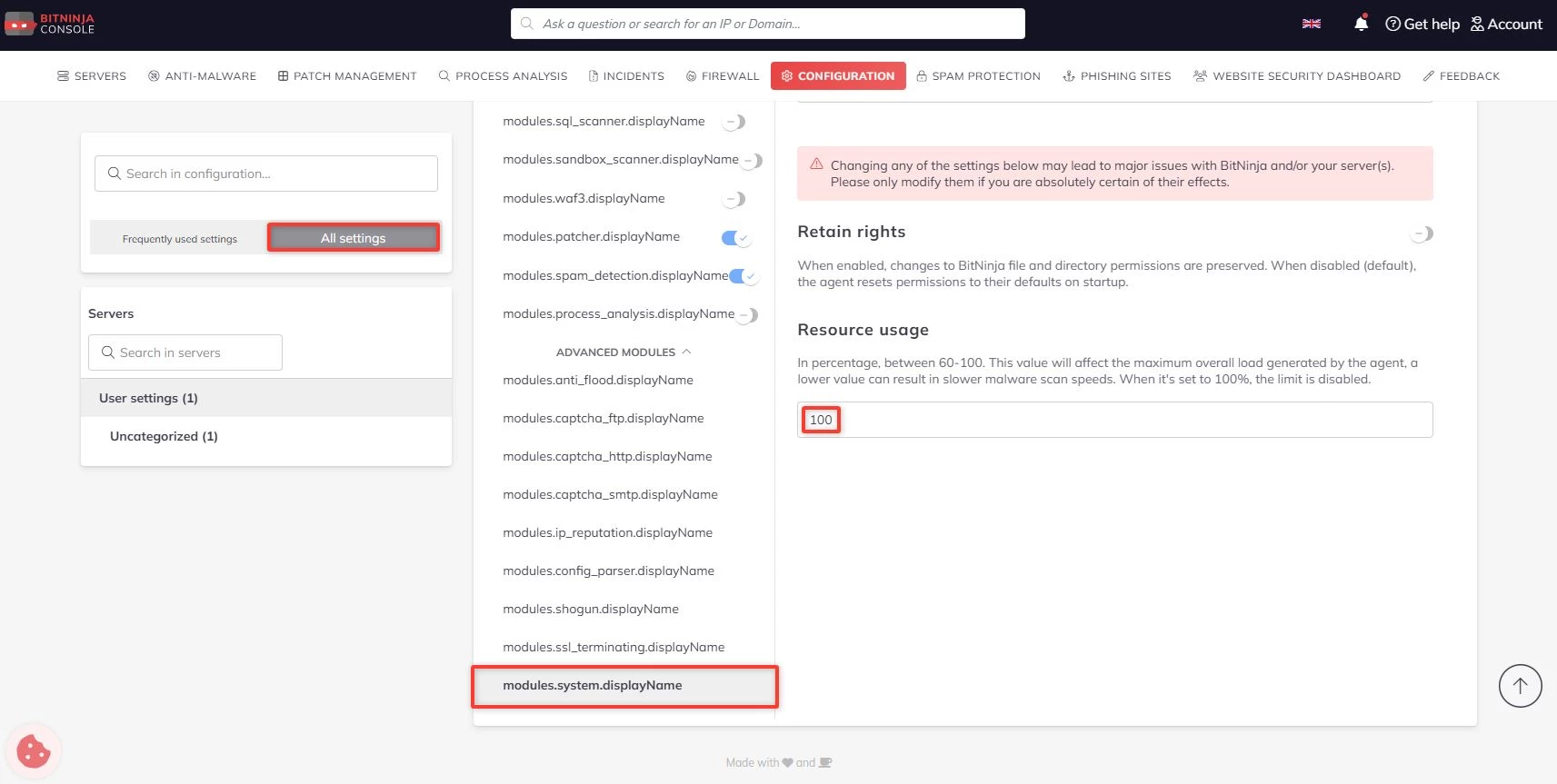Click the warning triangle icon in alert
The height and width of the screenshot is (784, 1557).
[x=816, y=164]
